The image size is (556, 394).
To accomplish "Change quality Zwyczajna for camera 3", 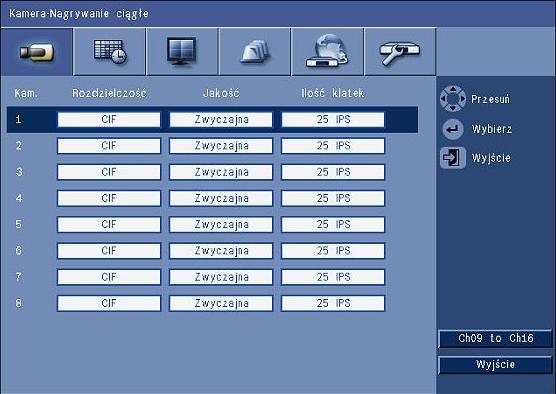I will pyautogui.click(x=221, y=172).
